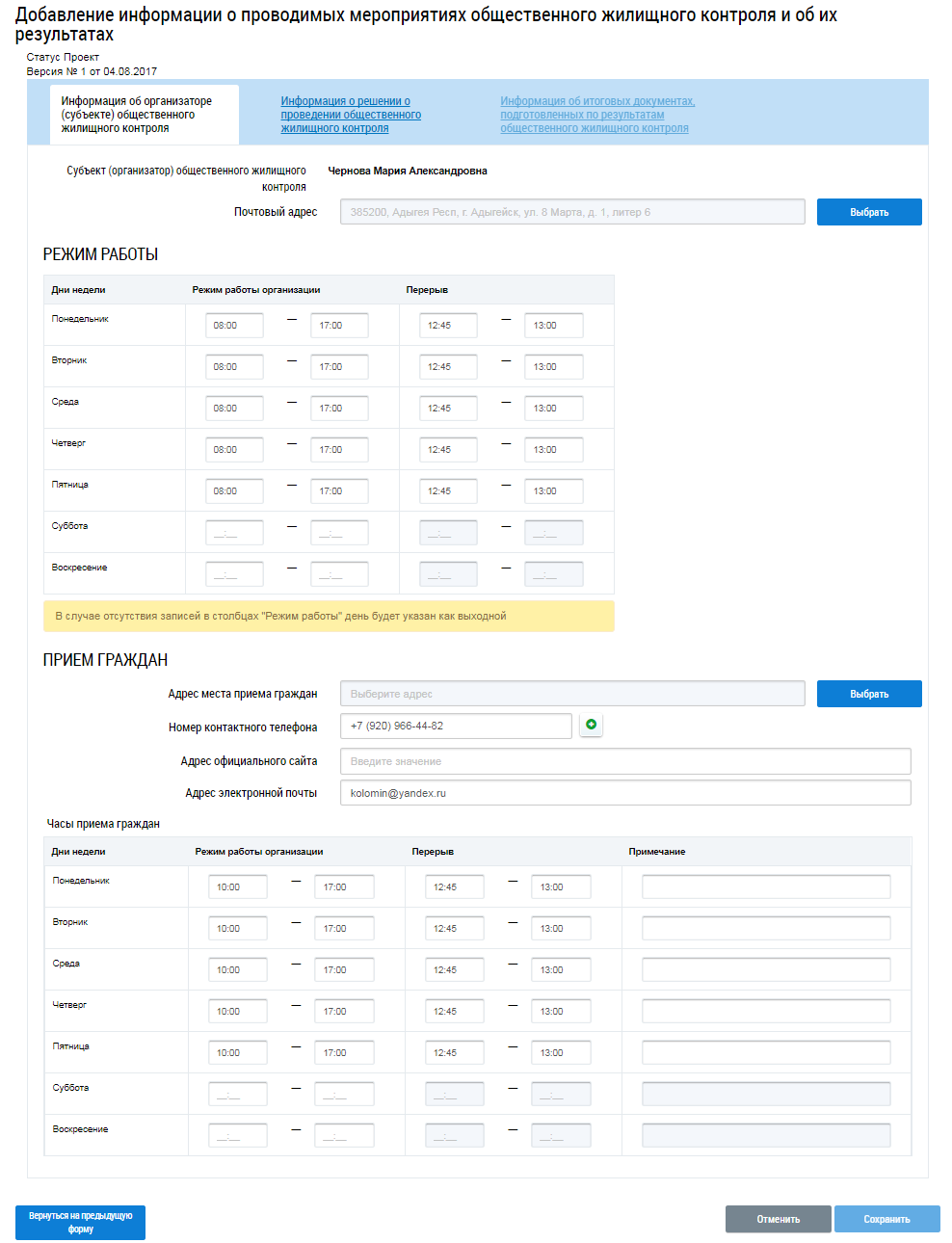
Task: Return to the previous form button
Action: 81,1222
